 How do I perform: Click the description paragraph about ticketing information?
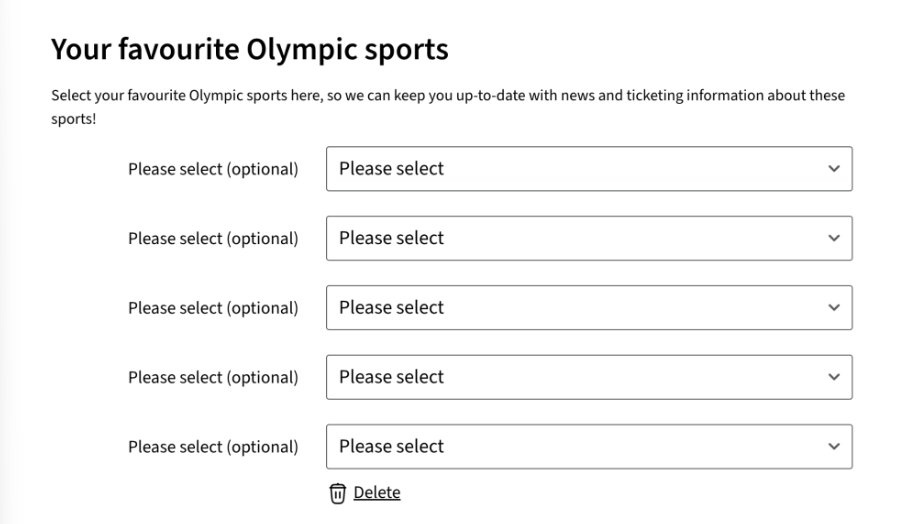point(448,96)
